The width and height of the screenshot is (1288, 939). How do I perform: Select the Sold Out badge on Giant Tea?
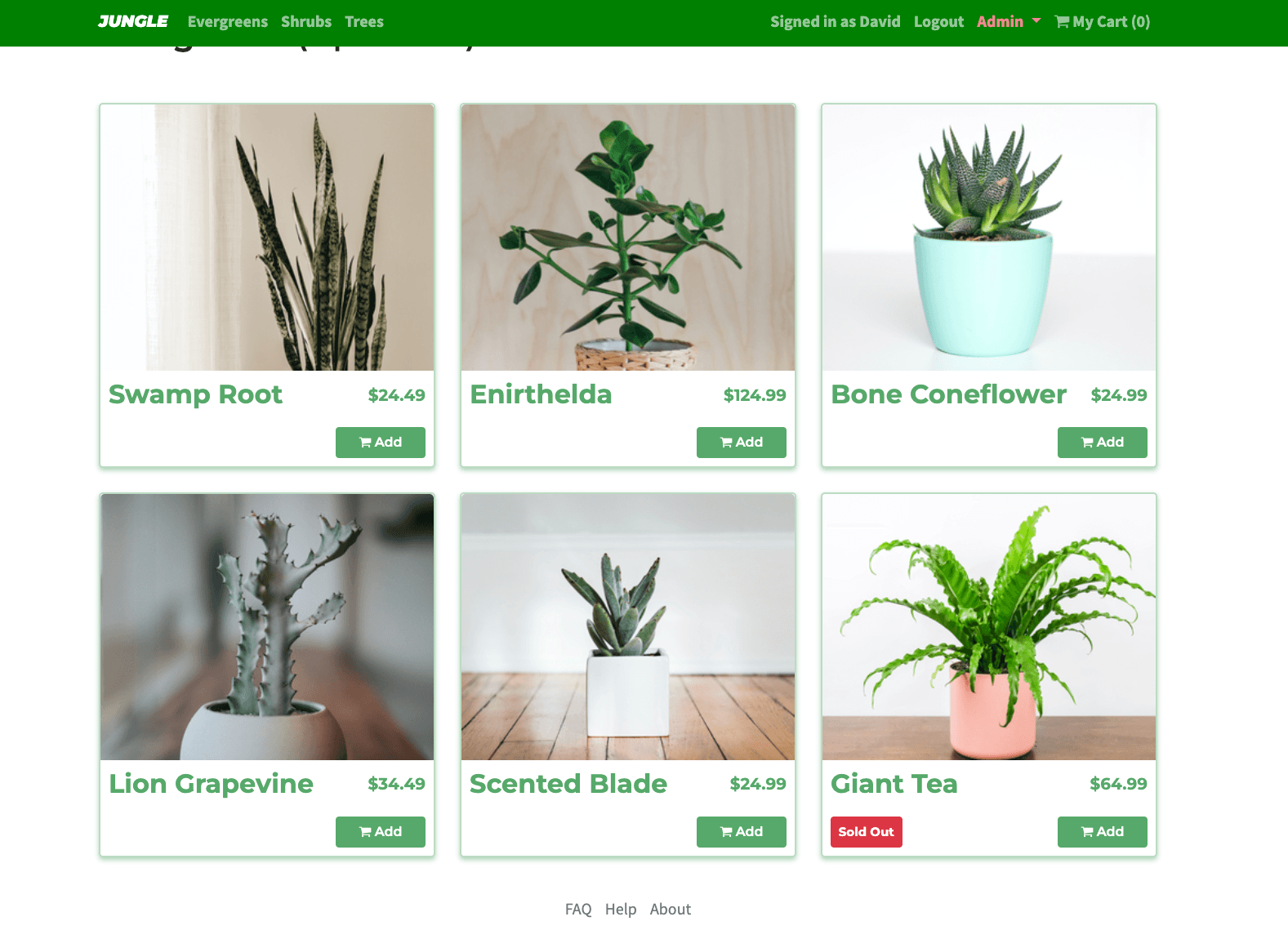pyautogui.click(x=867, y=832)
